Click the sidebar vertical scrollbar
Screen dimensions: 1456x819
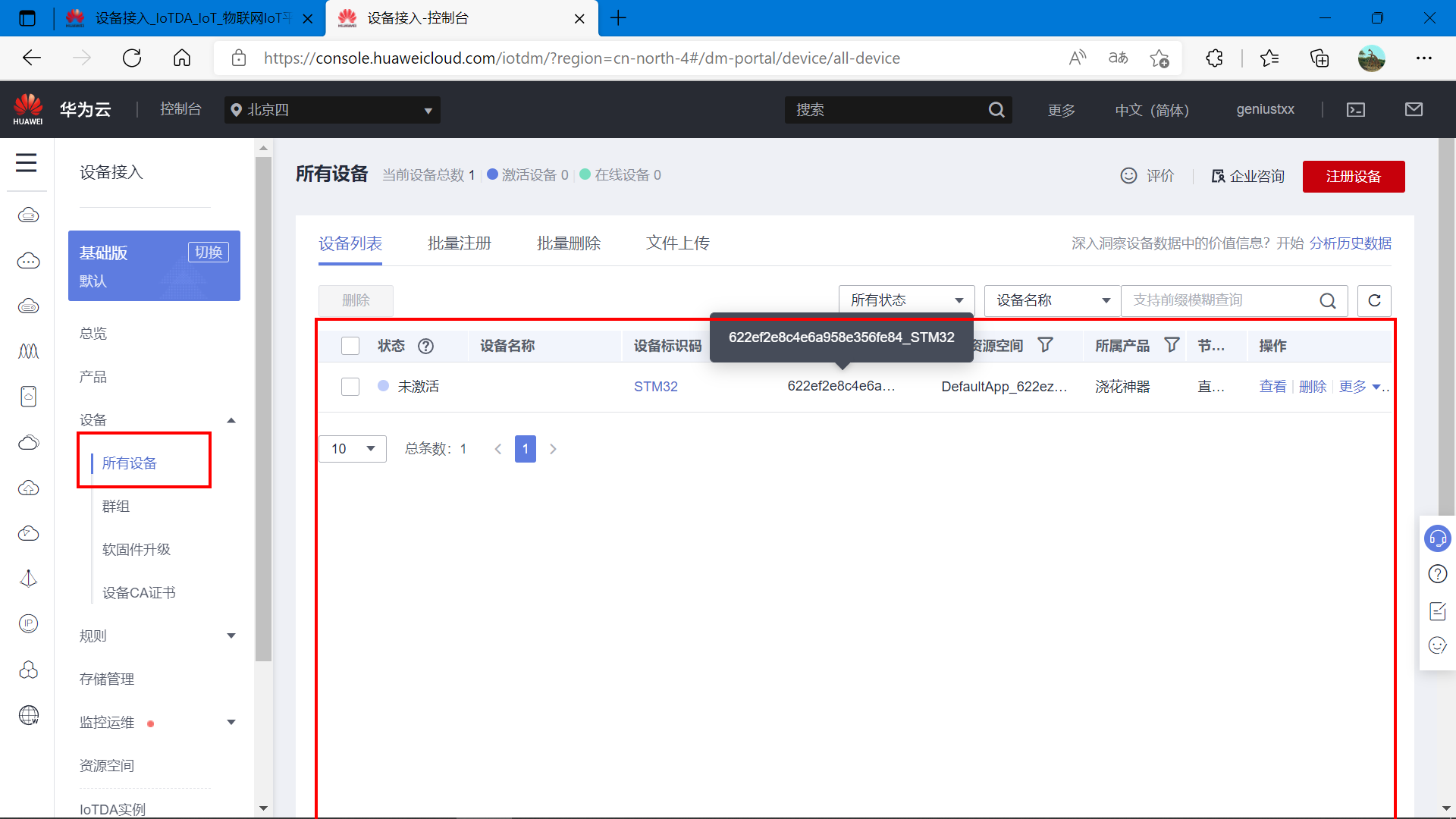[x=263, y=409]
